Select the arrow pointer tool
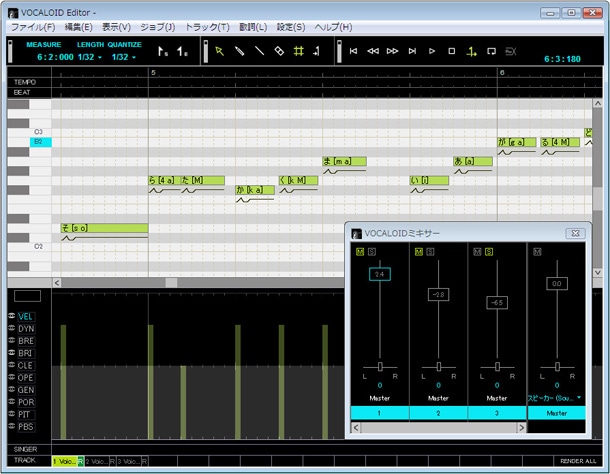The width and height of the screenshot is (610, 474). pyautogui.click(x=220, y=50)
